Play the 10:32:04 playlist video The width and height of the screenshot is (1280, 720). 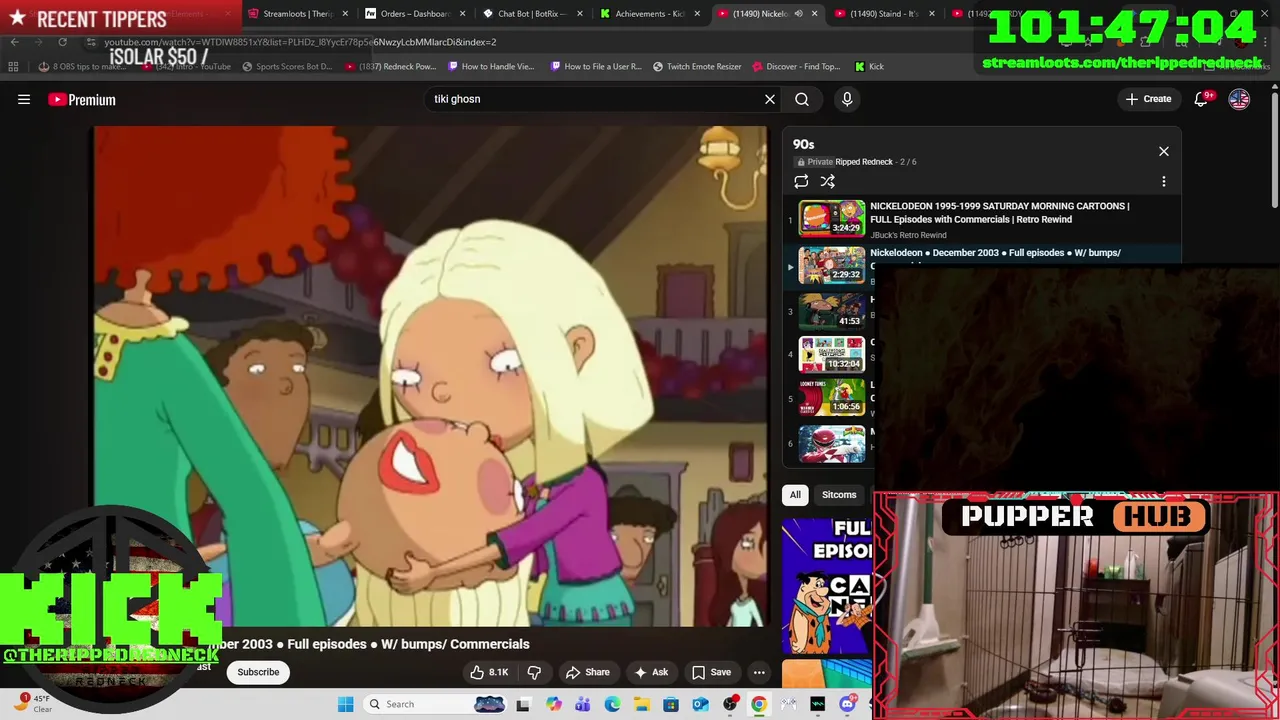click(x=832, y=354)
